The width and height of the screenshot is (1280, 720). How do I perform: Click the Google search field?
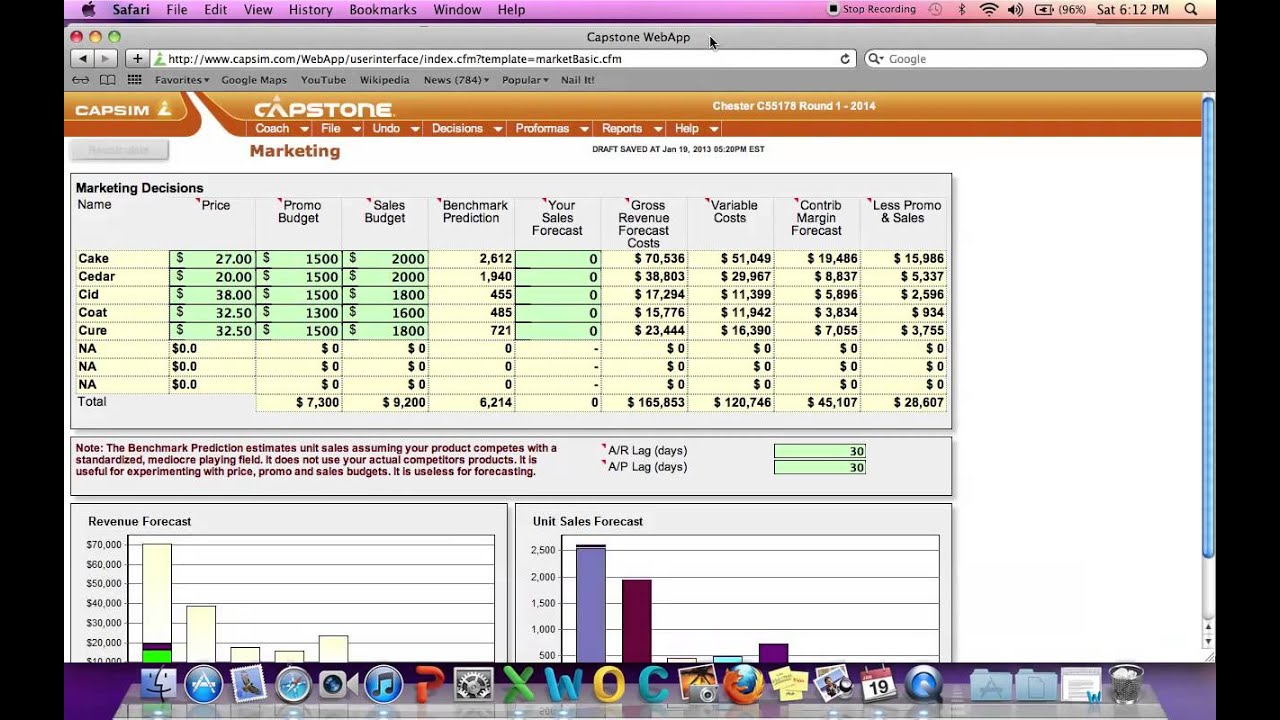[1035, 59]
